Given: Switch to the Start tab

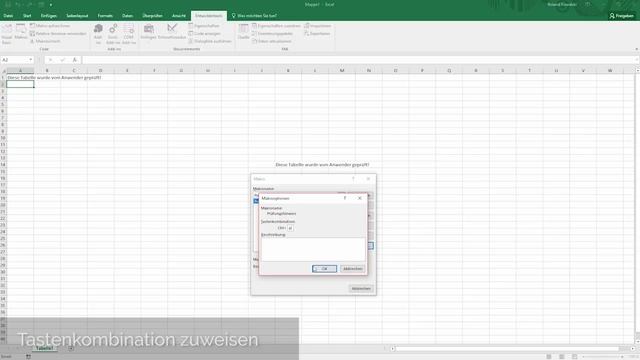Looking at the screenshot, I should [27, 16].
